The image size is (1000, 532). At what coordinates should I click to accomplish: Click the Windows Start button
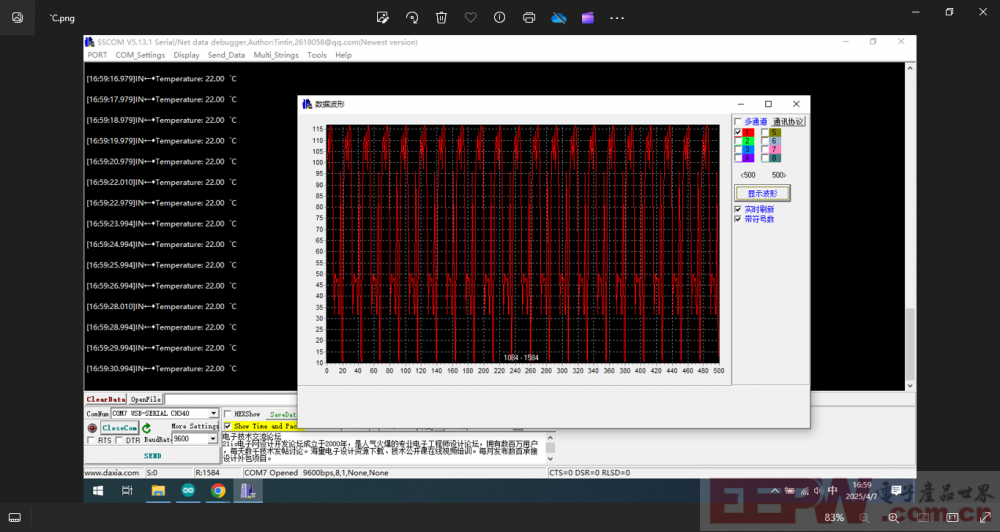(98, 491)
